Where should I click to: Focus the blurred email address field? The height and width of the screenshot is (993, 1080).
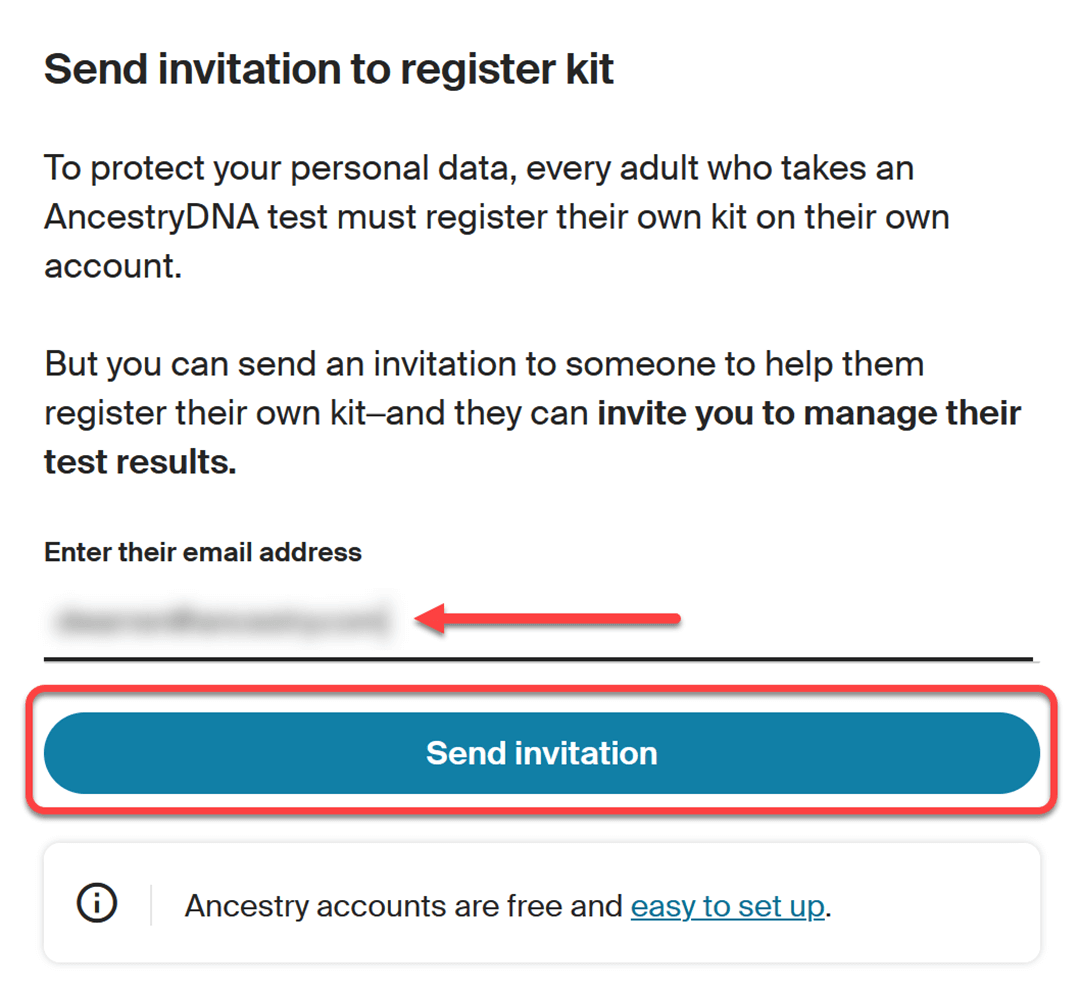click(x=220, y=621)
